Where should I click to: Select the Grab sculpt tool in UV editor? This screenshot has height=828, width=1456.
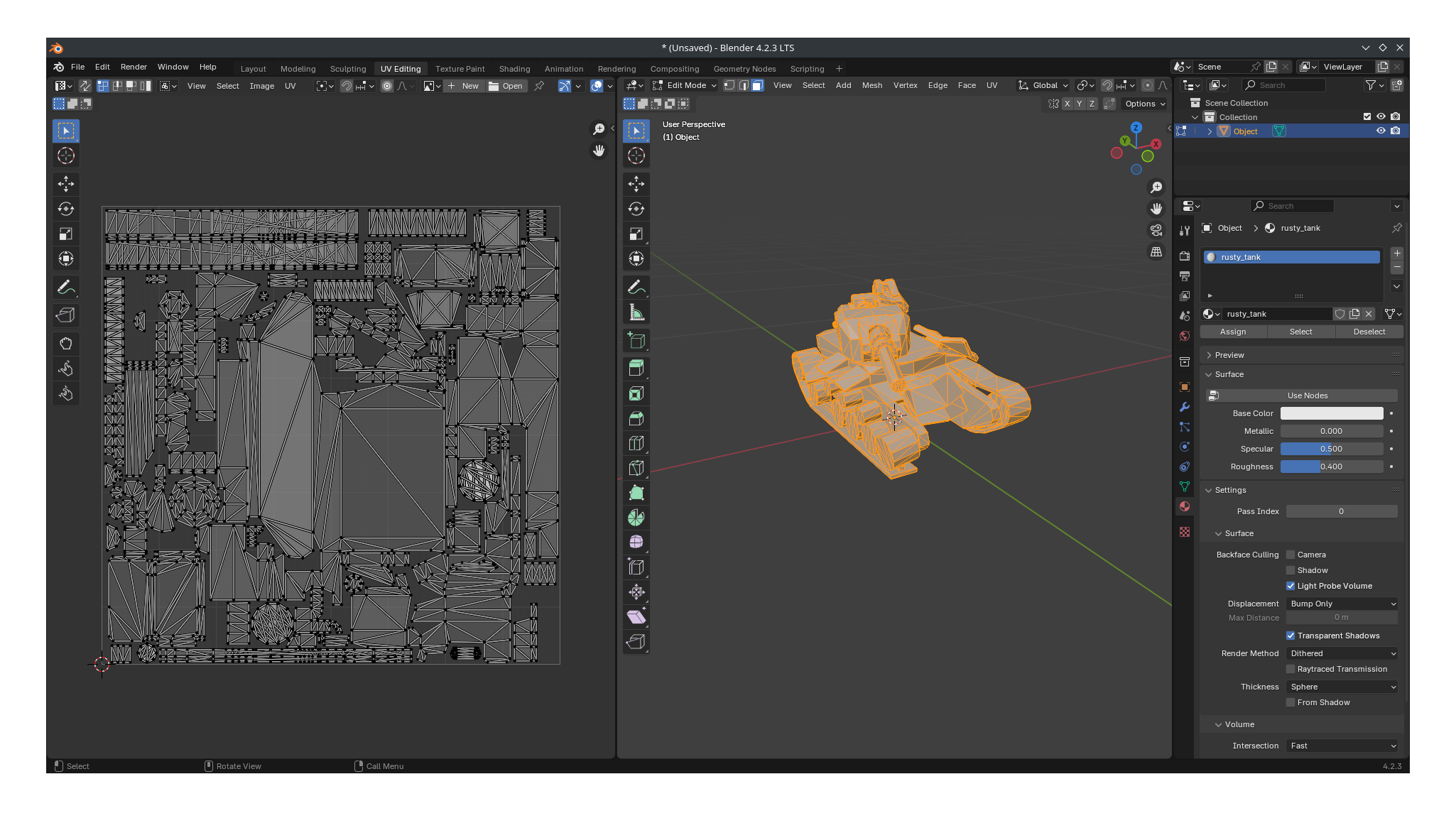click(65, 344)
